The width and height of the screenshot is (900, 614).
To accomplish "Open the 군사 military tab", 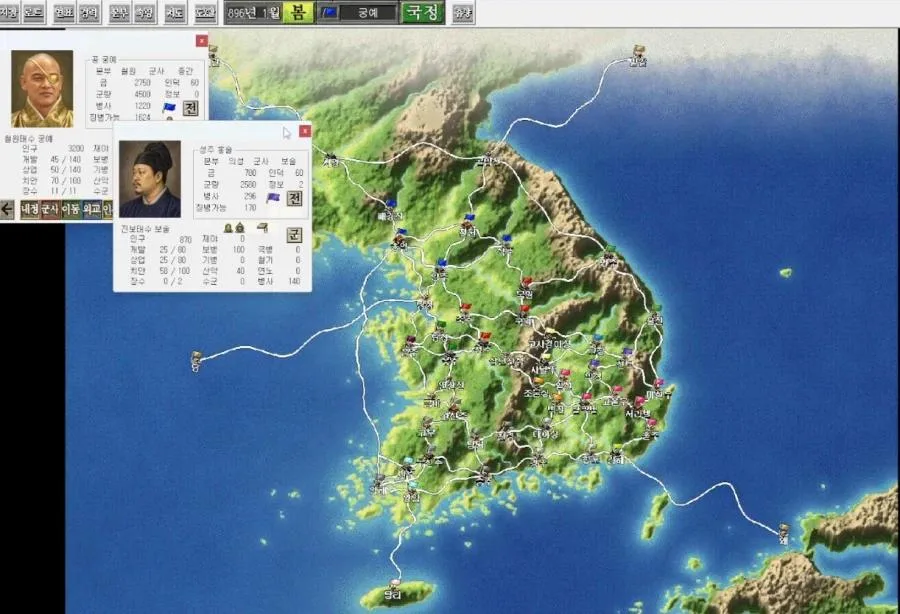I will click(x=50, y=209).
